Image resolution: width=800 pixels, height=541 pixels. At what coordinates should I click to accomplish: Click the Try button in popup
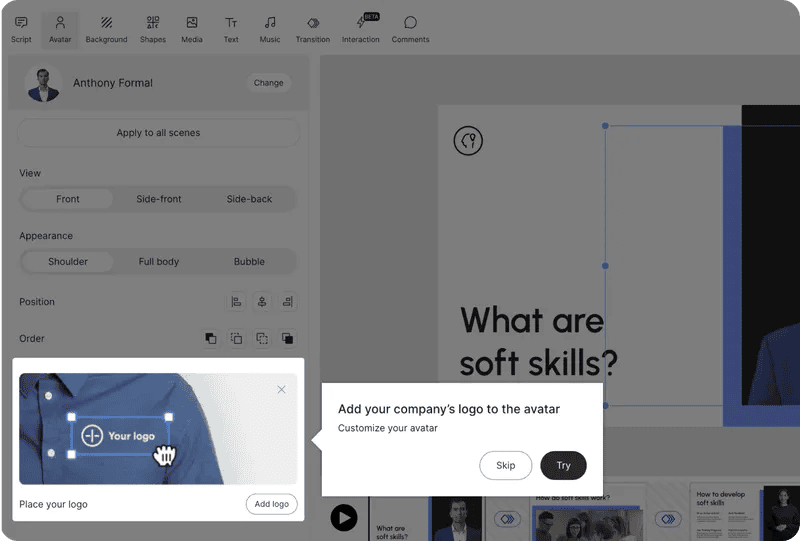tap(563, 466)
